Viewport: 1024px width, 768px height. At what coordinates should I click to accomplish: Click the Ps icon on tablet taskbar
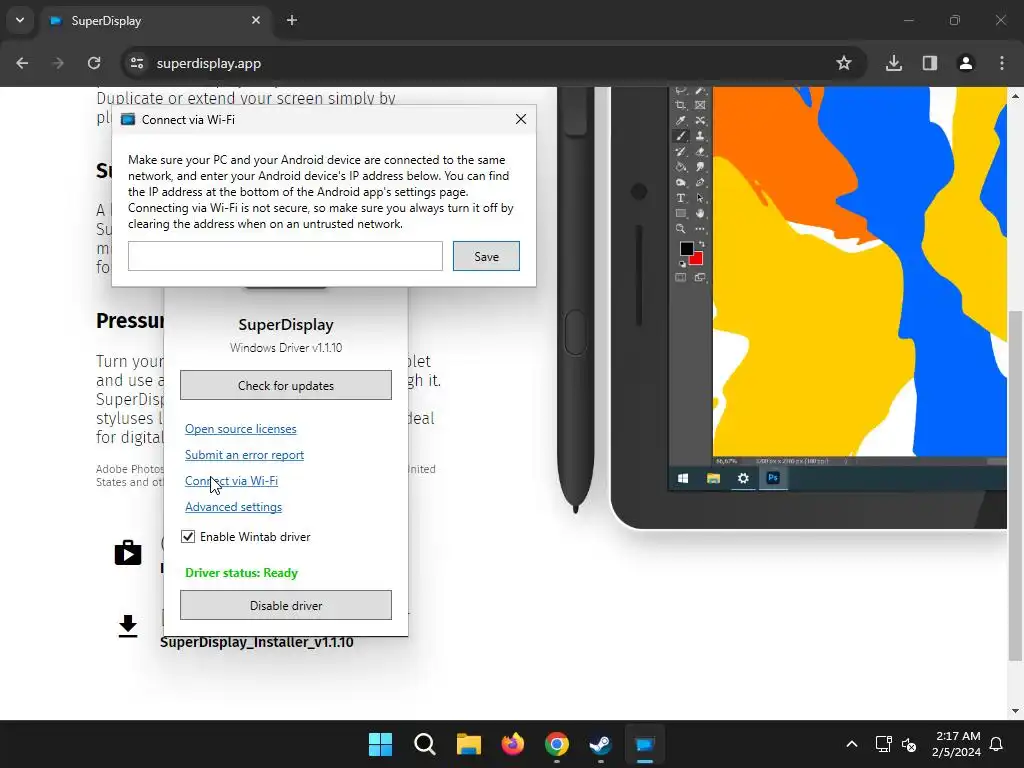click(x=773, y=478)
